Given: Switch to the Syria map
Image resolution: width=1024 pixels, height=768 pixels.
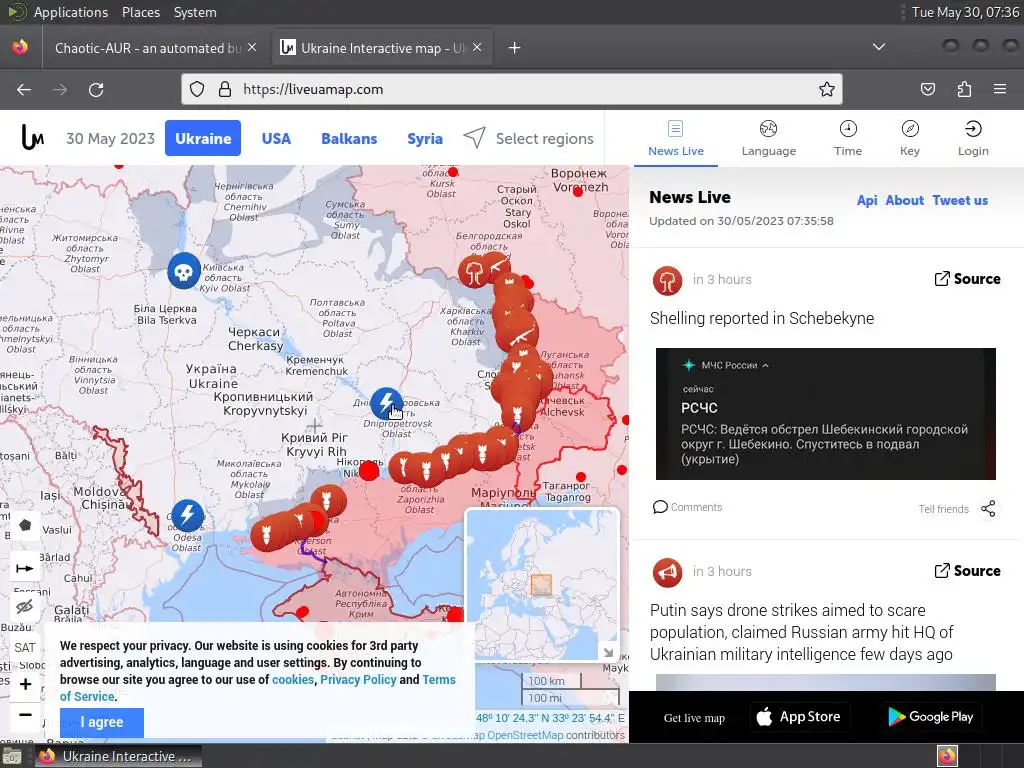Looking at the screenshot, I should [424, 138].
